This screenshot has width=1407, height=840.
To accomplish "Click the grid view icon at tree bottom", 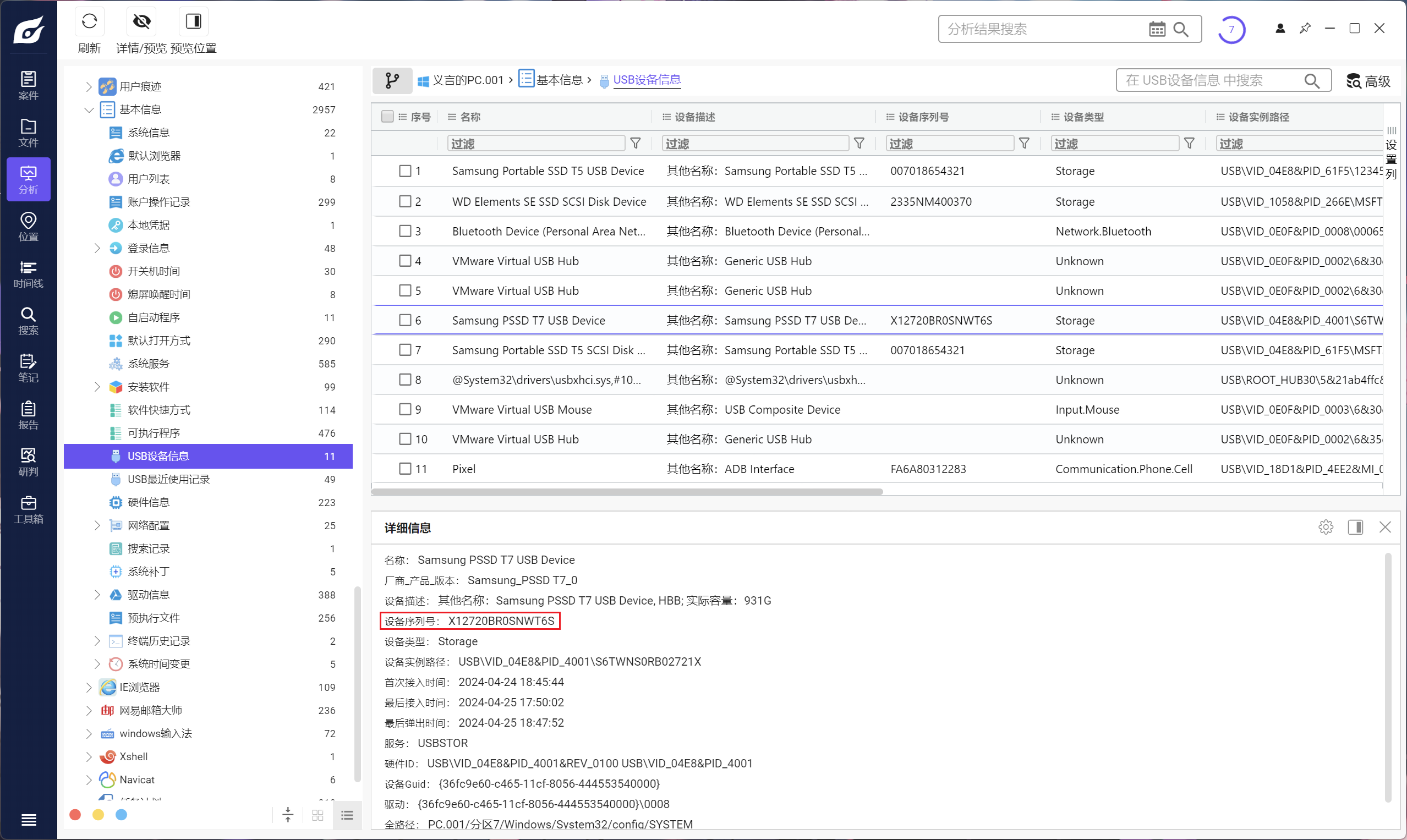I will tap(317, 815).
